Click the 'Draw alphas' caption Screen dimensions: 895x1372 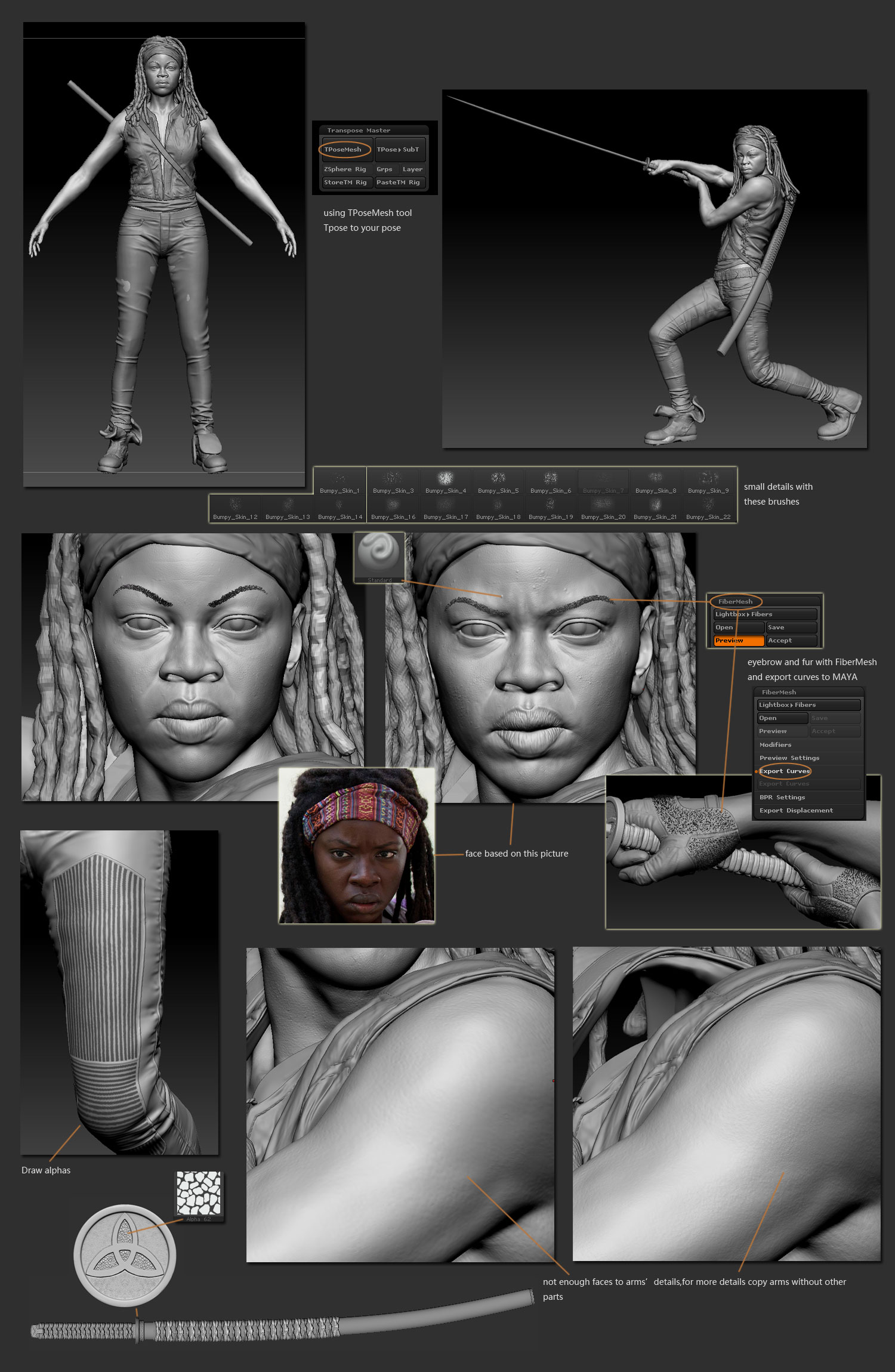click(x=46, y=1170)
